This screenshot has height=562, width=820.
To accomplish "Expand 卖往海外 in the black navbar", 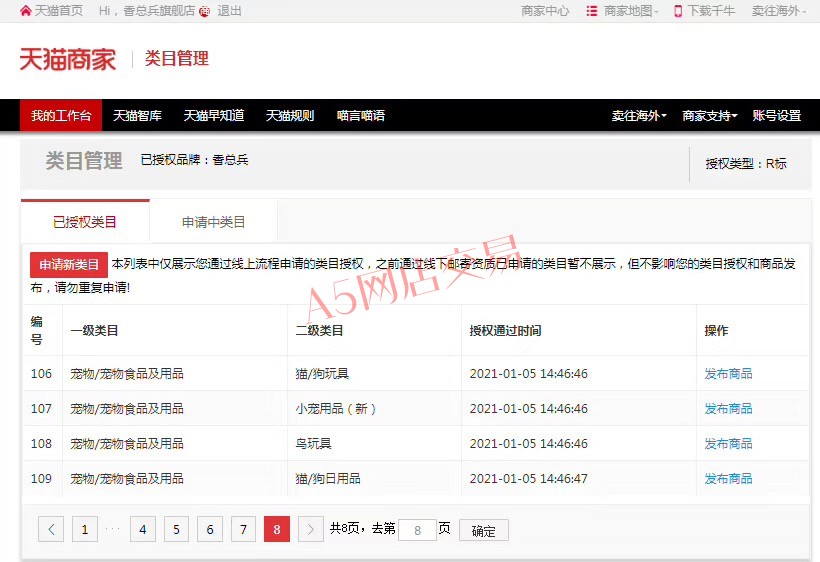I will coord(639,115).
